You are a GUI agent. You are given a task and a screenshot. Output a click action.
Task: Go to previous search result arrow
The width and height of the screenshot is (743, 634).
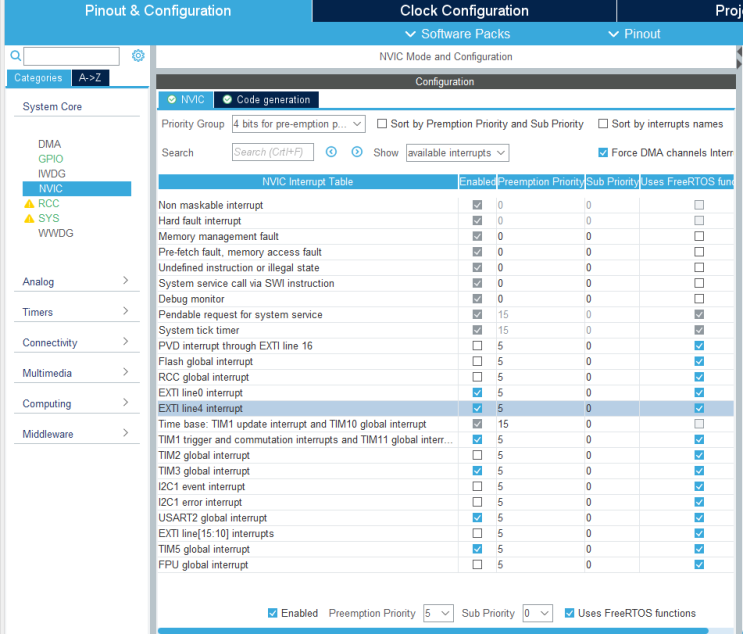click(x=331, y=152)
